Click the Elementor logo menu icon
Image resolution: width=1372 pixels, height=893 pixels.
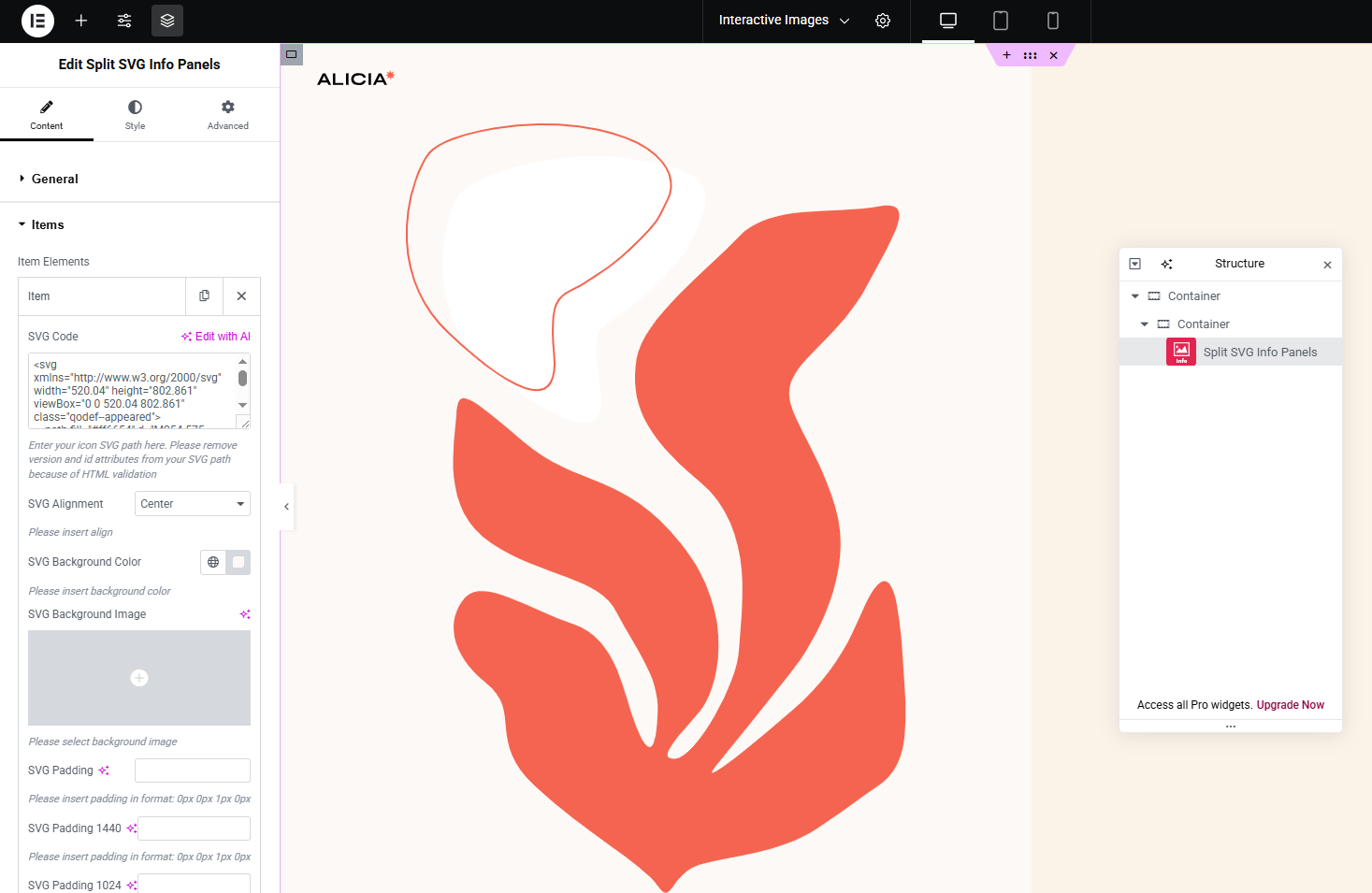click(37, 21)
